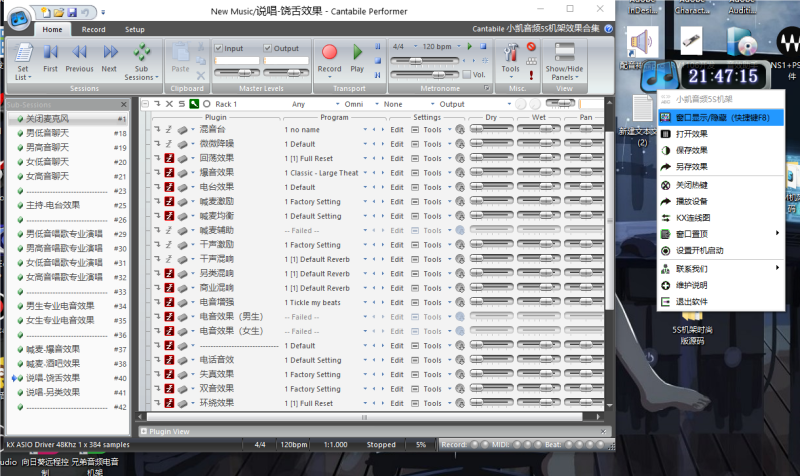Click the red panic stop icon in Misc
Image resolution: width=800 pixels, height=476 pixels.
[531, 46]
